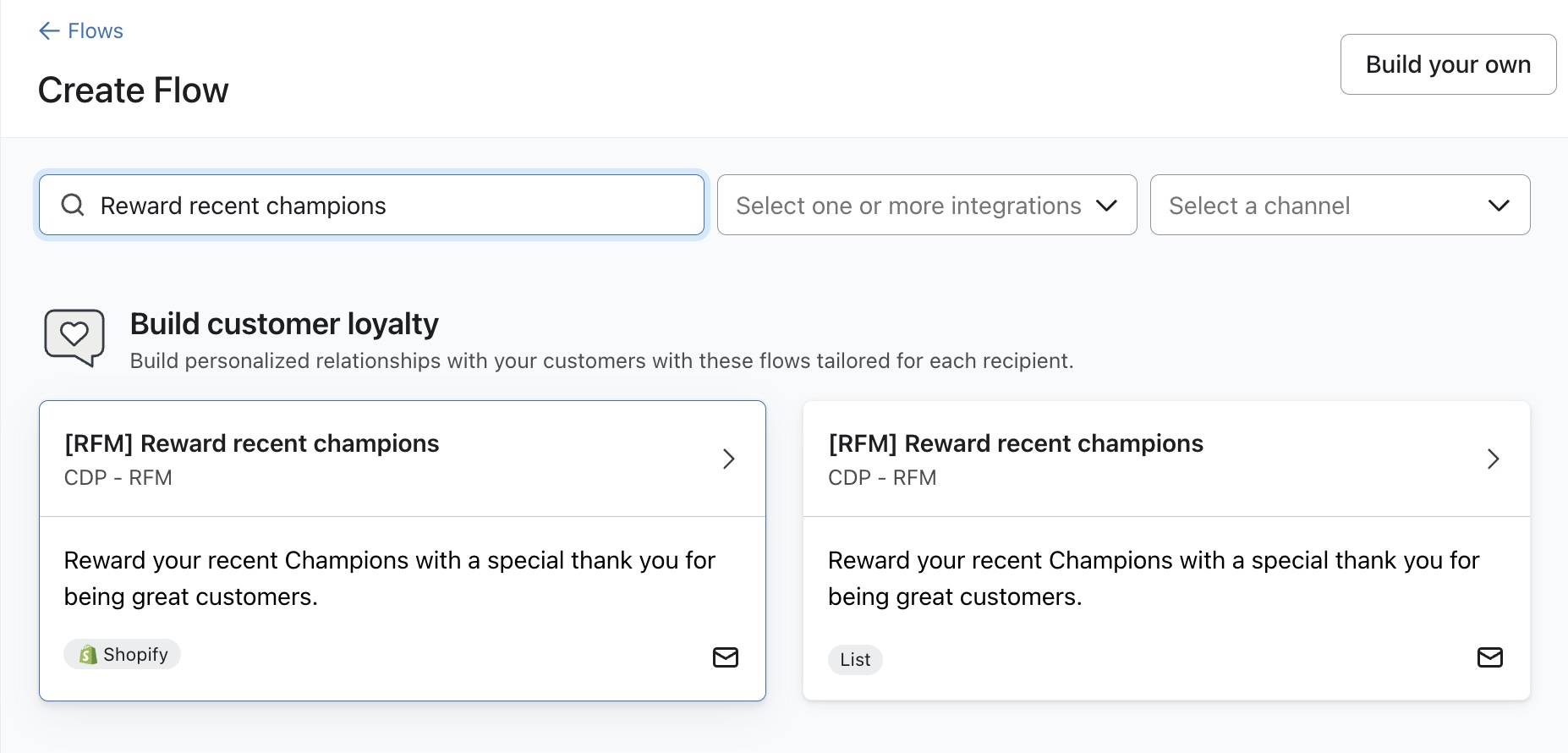1568x753 pixels.
Task: Select the Shopify tag on the left card
Action: tap(122, 654)
